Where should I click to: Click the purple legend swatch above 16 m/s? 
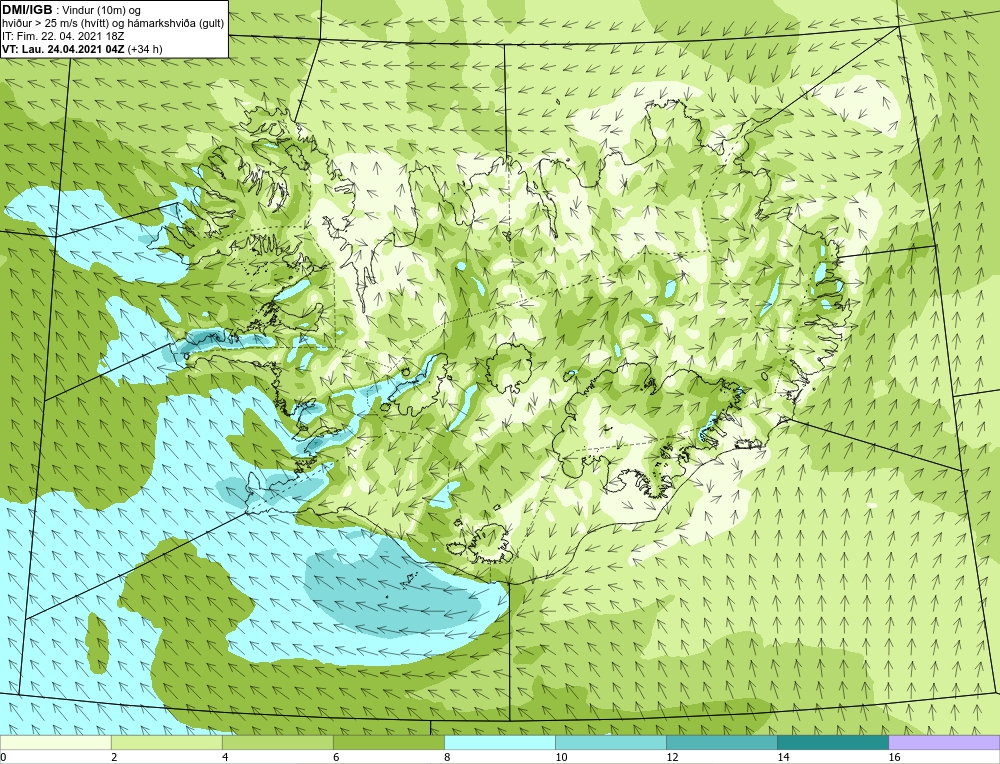[944, 742]
